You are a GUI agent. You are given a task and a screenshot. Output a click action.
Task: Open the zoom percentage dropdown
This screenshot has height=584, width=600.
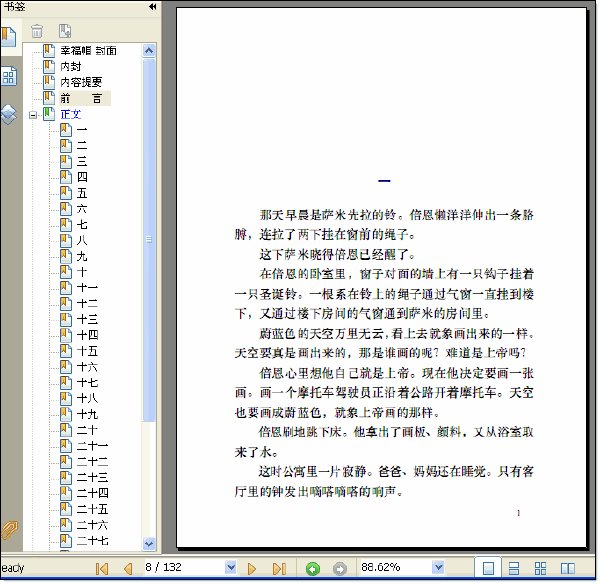(x=439, y=567)
